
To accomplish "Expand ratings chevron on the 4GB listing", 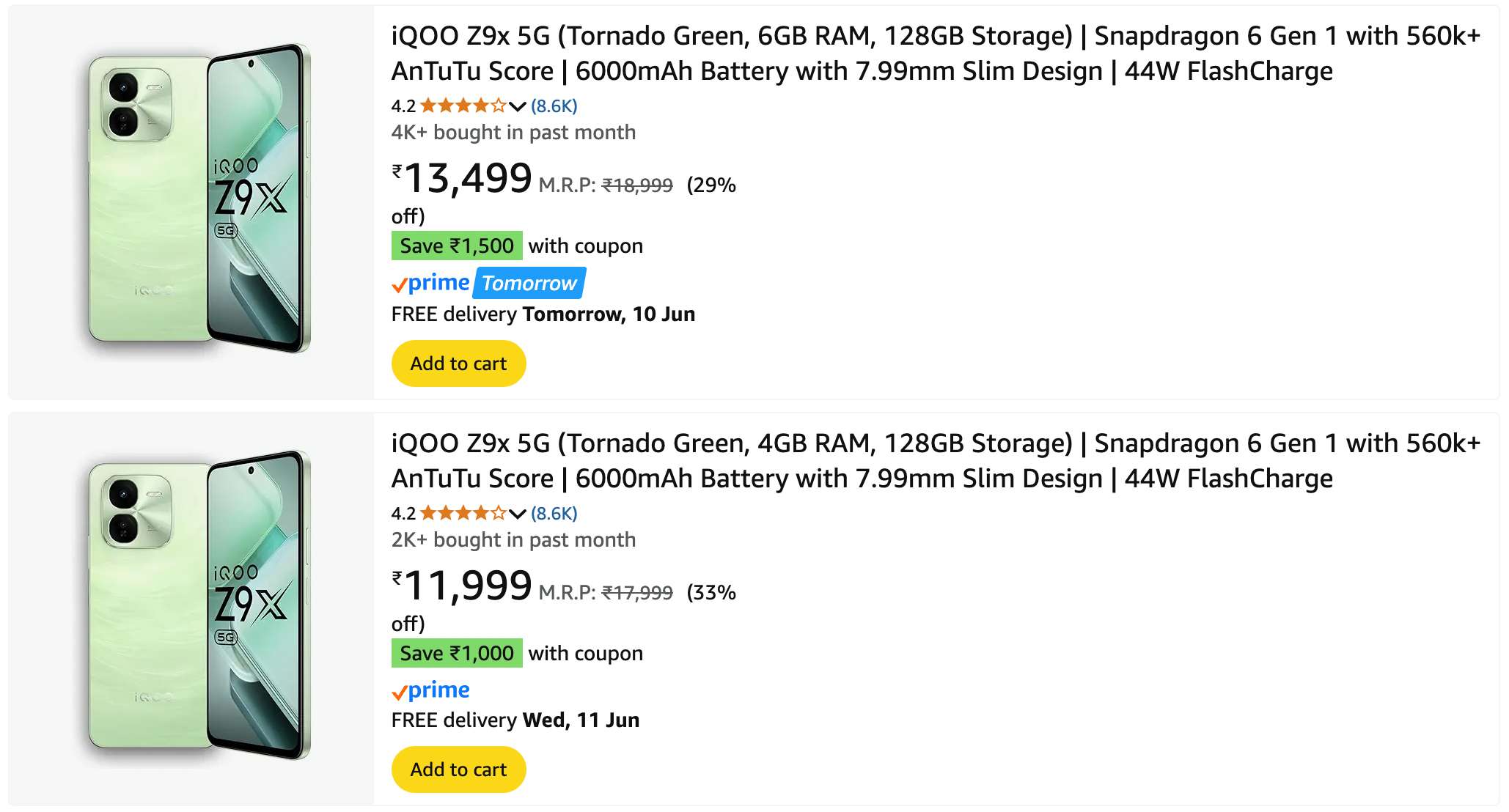I will pyautogui.click(x=518, y=514).
